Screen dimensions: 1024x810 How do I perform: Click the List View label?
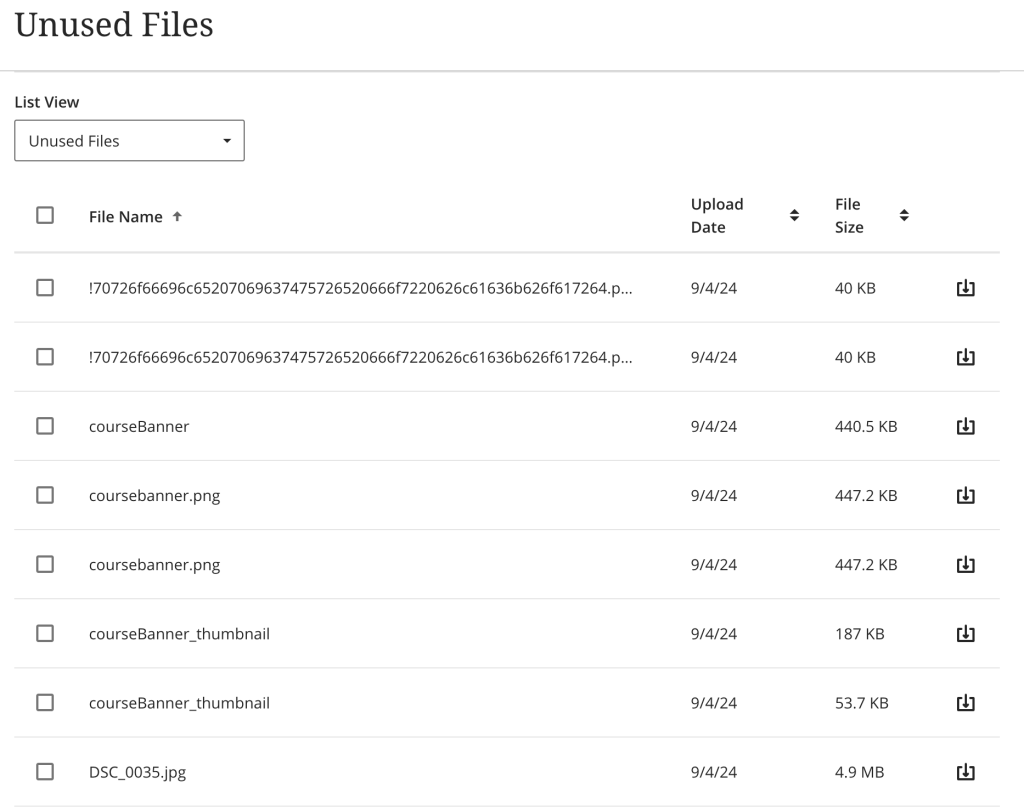click(x=47, y=102)
